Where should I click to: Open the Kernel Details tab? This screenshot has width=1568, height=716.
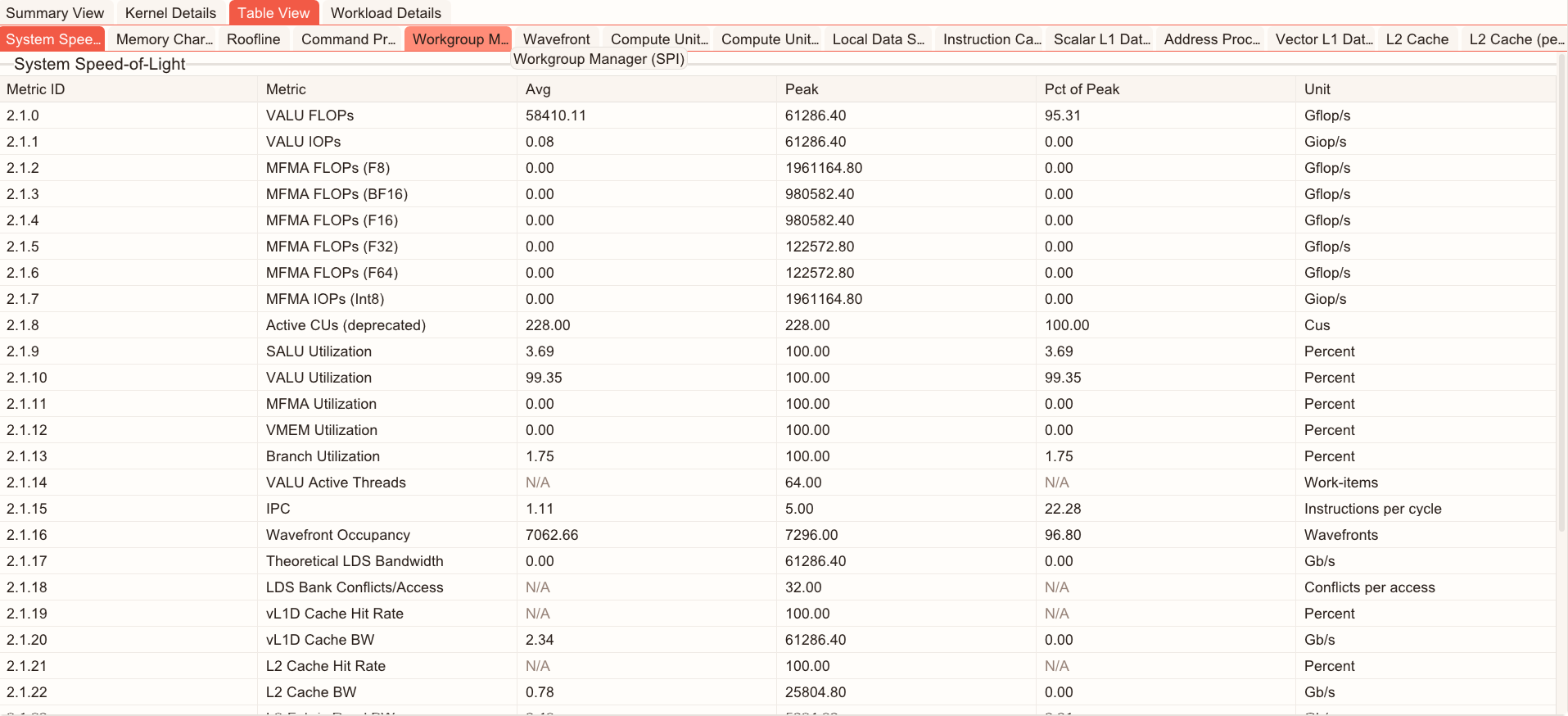[x=170, y=13]
